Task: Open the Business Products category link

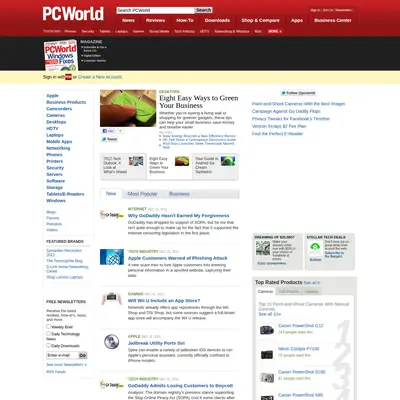Action: tap(66, 102)
